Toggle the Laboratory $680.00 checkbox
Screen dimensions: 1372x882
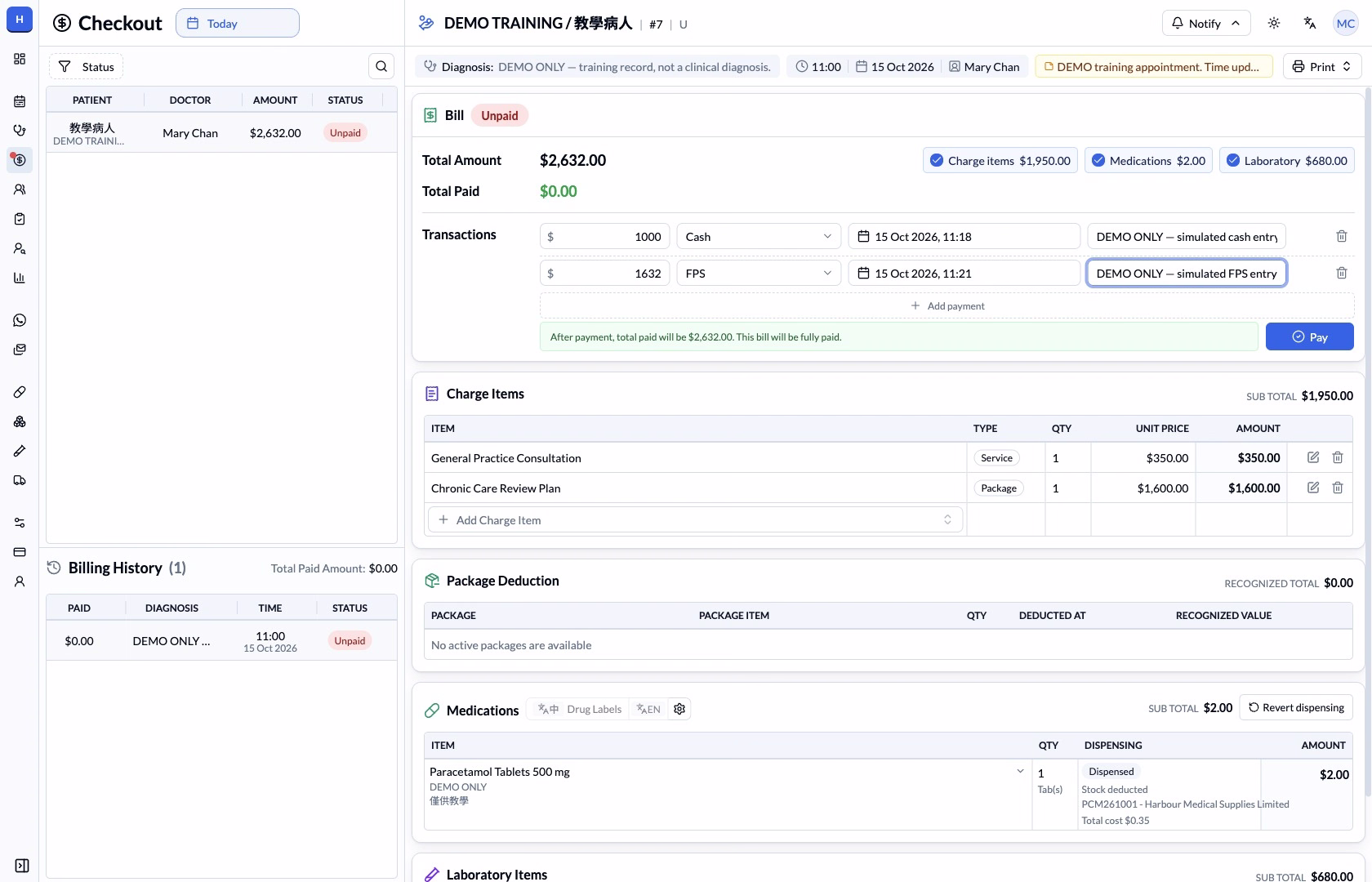1287,160
